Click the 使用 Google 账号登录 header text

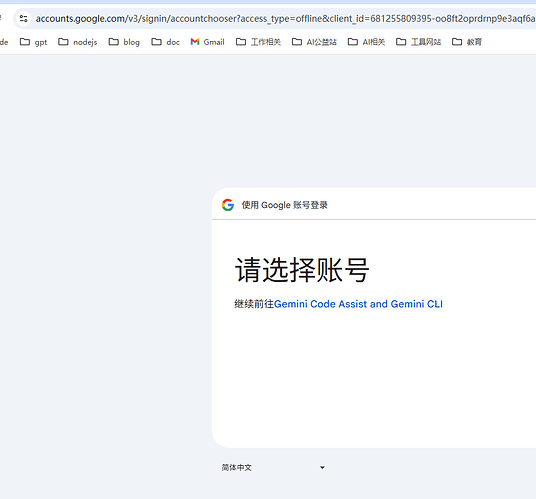(285, 205)
